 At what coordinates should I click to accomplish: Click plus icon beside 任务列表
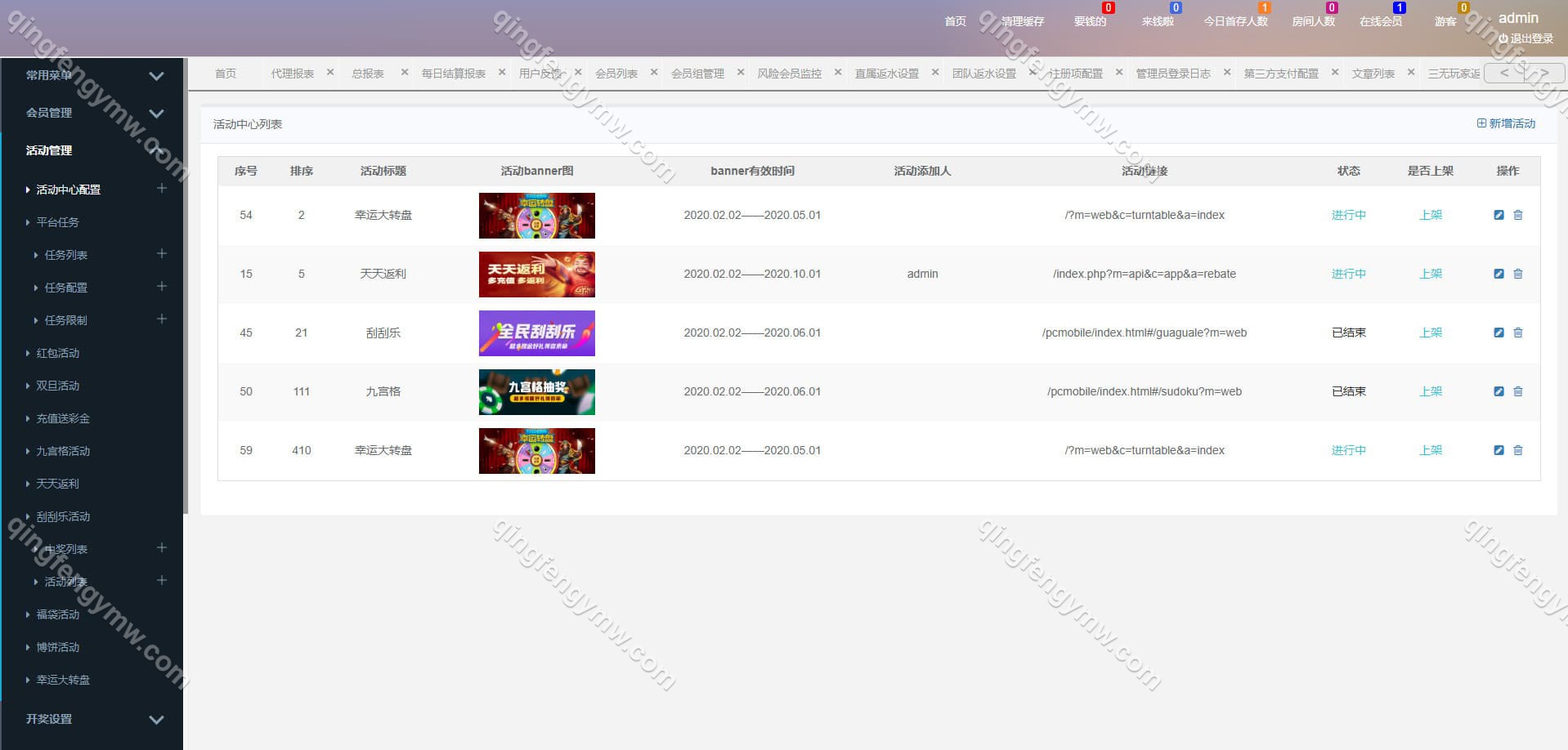(x=161, y=254)
